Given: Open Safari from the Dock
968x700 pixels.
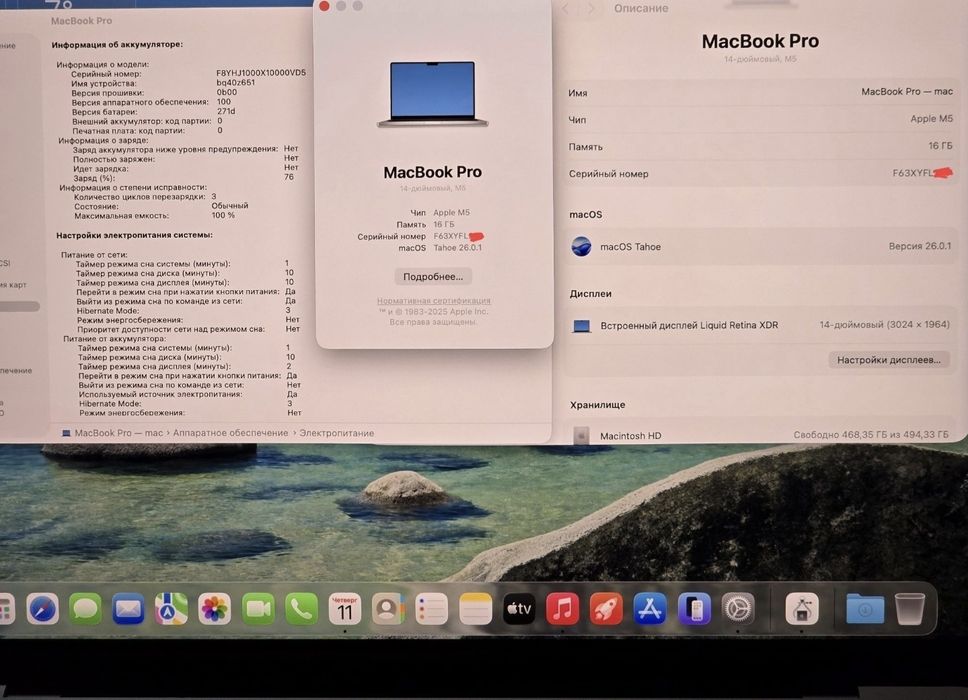Looking at the screenshot, I should pyautogui.click(x=43, y=609).
